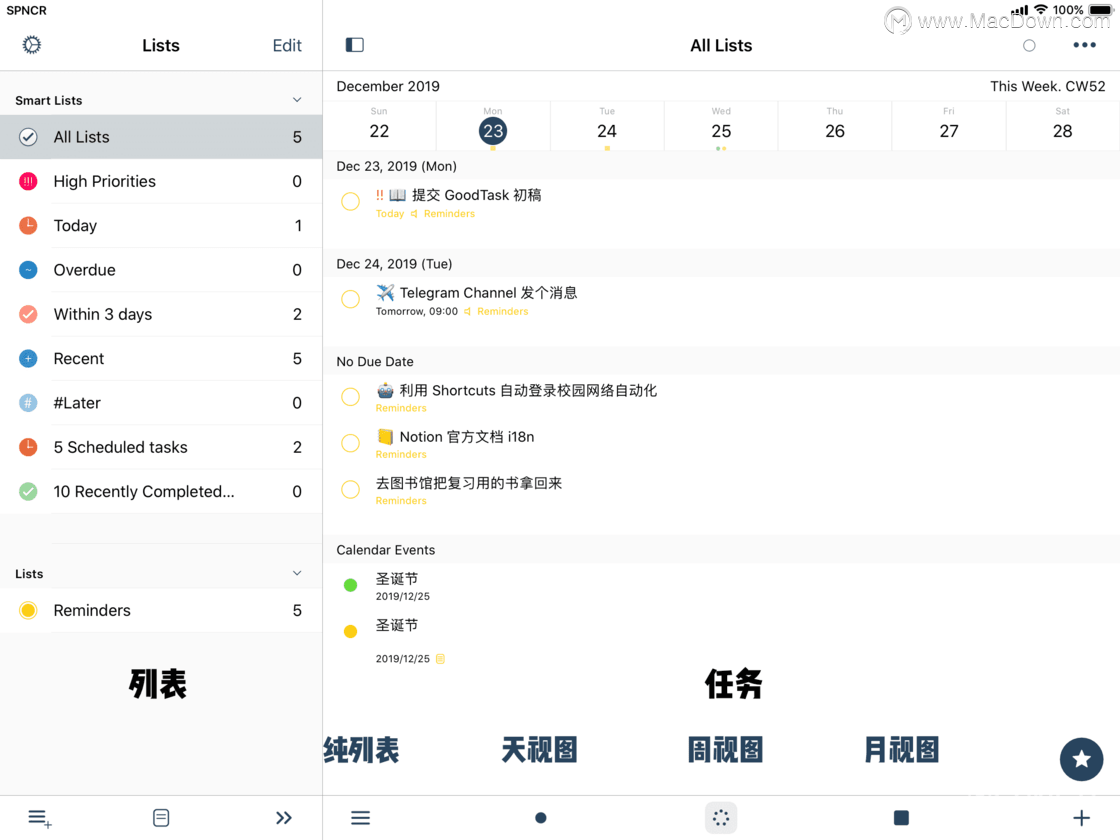Click the Edit button in Lists header
This screenshot has height=840, width=1120.
pyautogui.click(x=287, y=46)
